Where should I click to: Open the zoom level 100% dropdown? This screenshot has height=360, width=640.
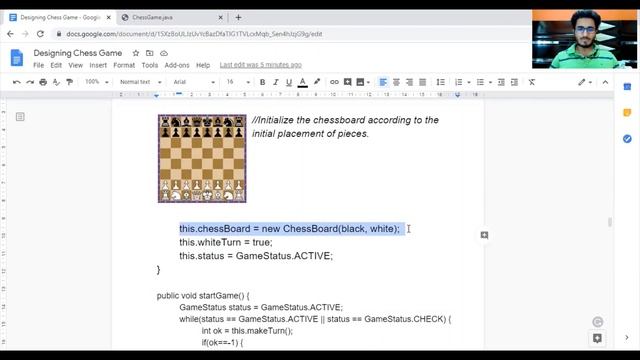click(97, 82)
